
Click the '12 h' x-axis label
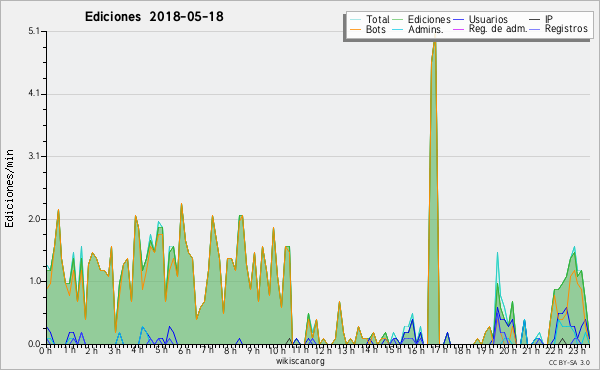323,351
